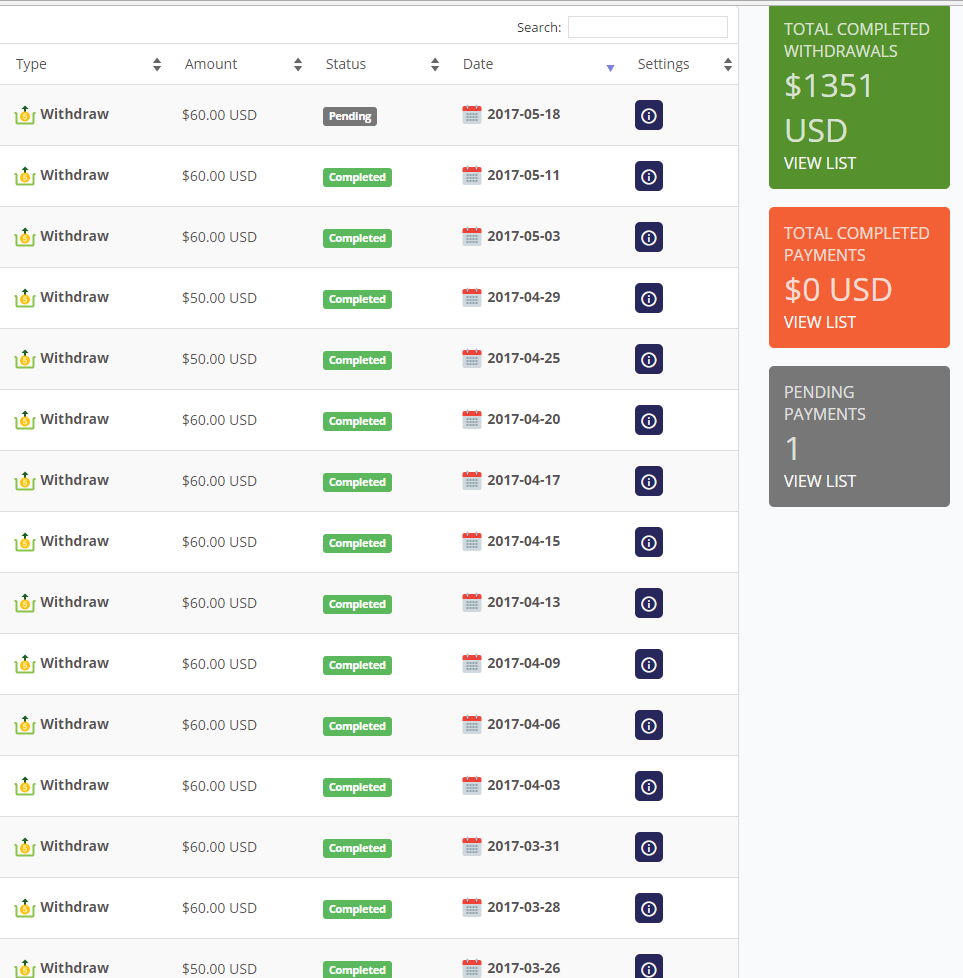This screenshot has height=978, width=963.
Task: Open info for the 2017-04-20 withdrawal
Action: pyautogui.click(x=649, y=420)
